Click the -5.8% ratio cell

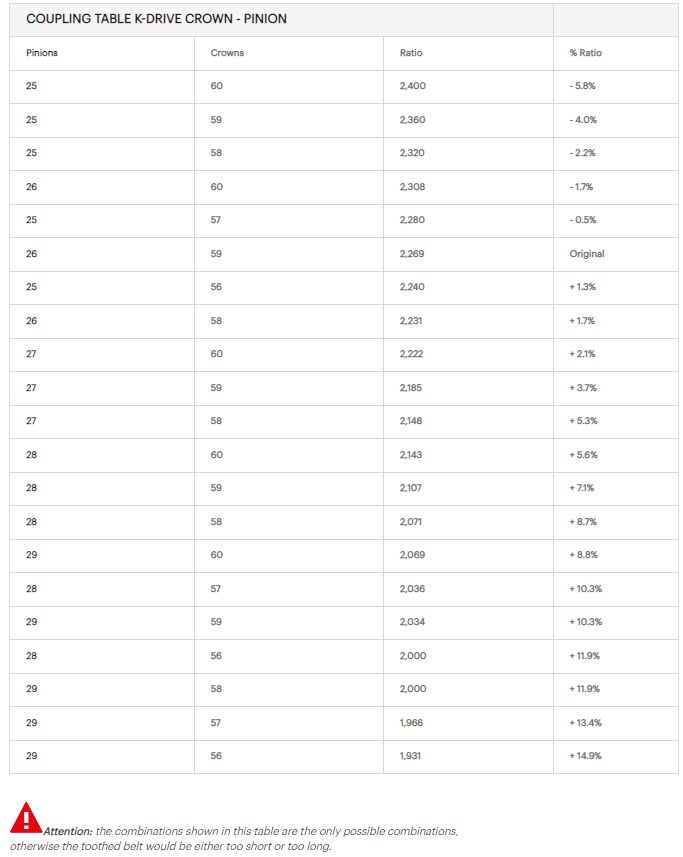click(x=583, y=86)
